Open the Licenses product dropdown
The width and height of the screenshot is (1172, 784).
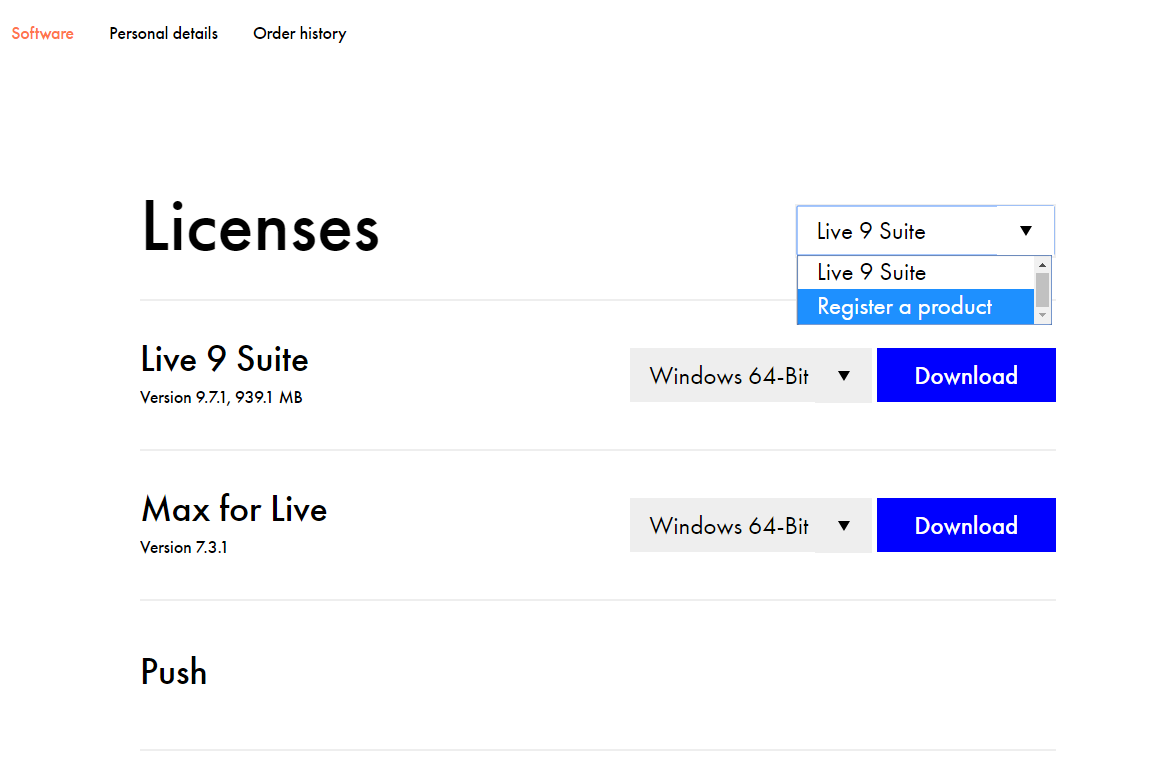(x=925, y=231)
